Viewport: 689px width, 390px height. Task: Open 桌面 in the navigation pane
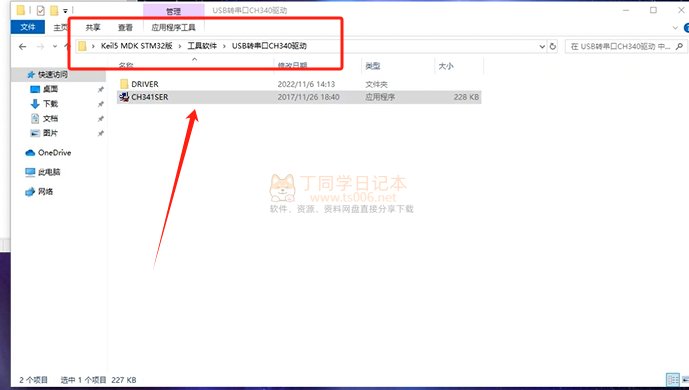[x=50, y=89]
